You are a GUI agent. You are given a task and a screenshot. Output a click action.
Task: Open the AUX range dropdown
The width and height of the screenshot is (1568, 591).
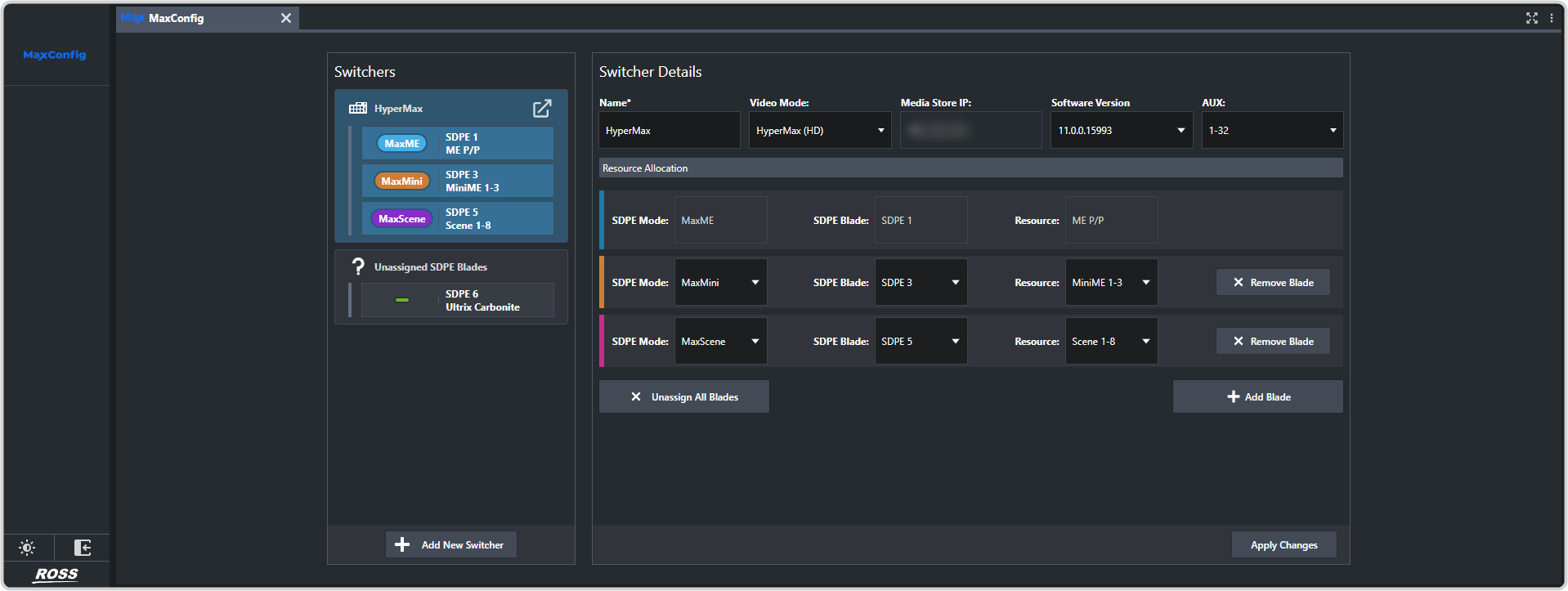point(1272,131)
